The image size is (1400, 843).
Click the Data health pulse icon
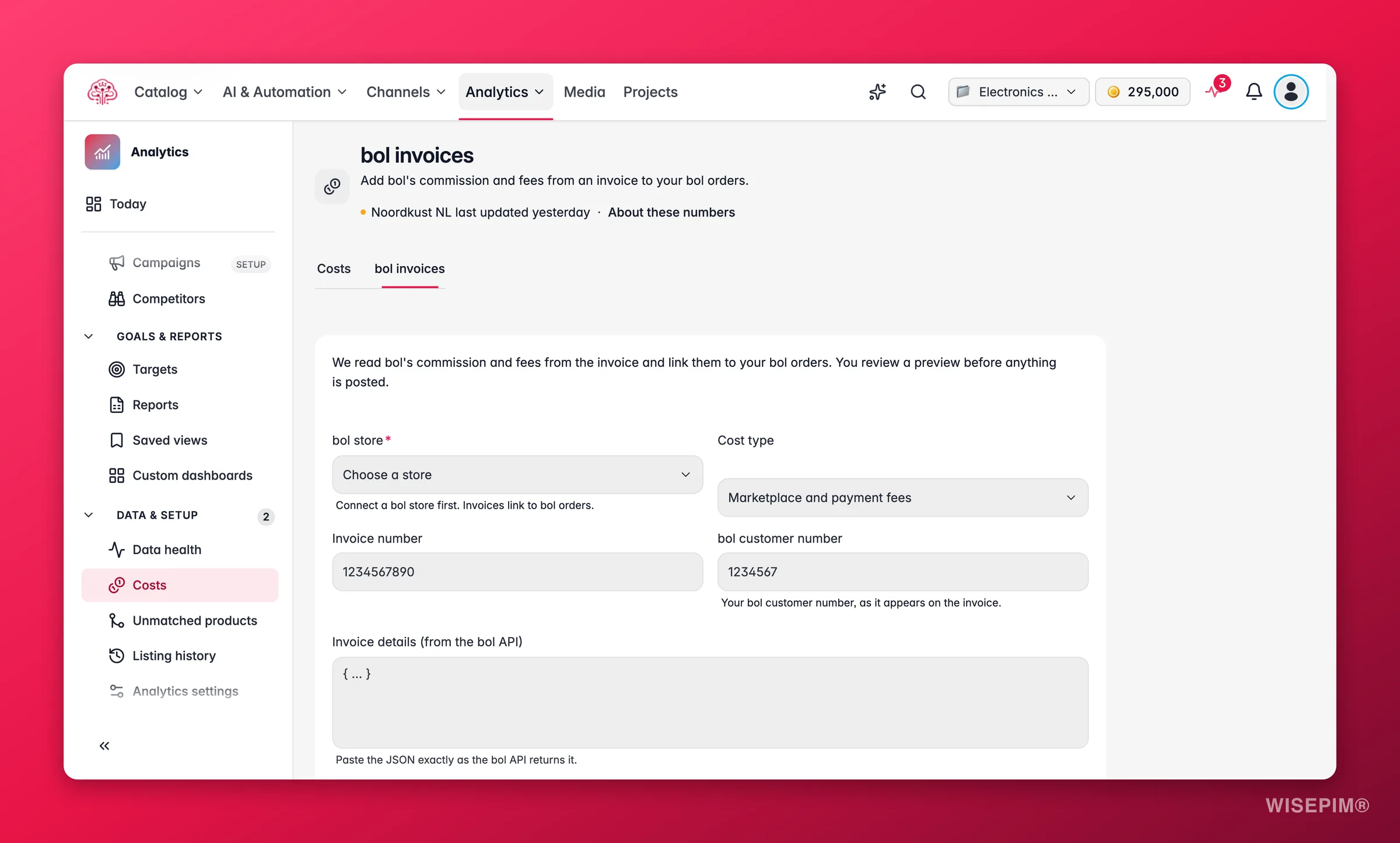coord(117,550)
